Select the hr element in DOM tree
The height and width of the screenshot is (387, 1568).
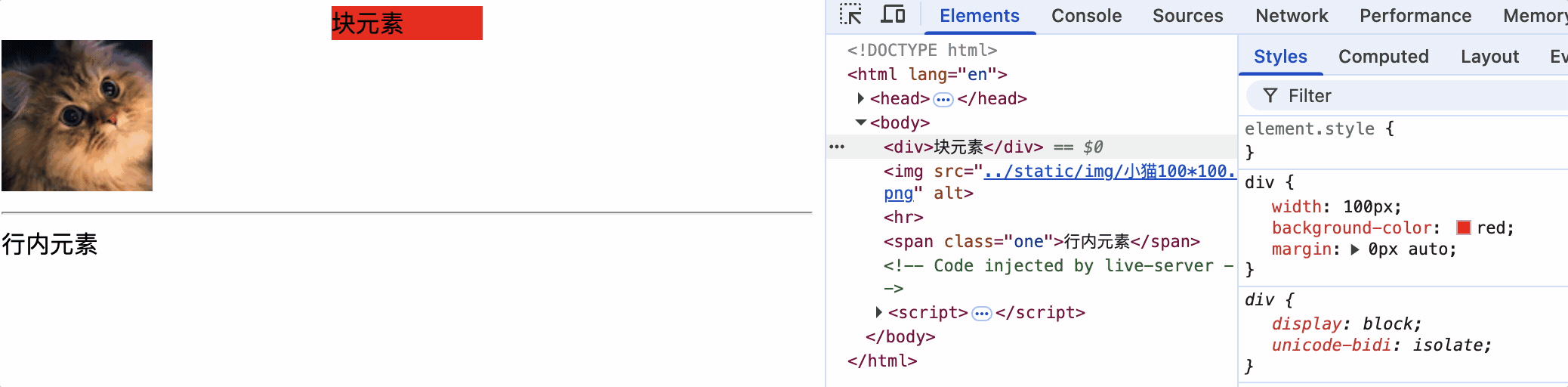[903, 218]
